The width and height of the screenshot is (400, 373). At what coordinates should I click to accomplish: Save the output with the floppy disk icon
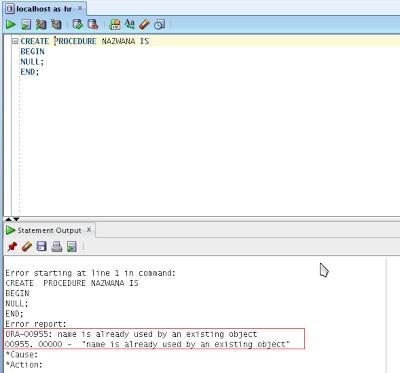[x=41, y=247]
